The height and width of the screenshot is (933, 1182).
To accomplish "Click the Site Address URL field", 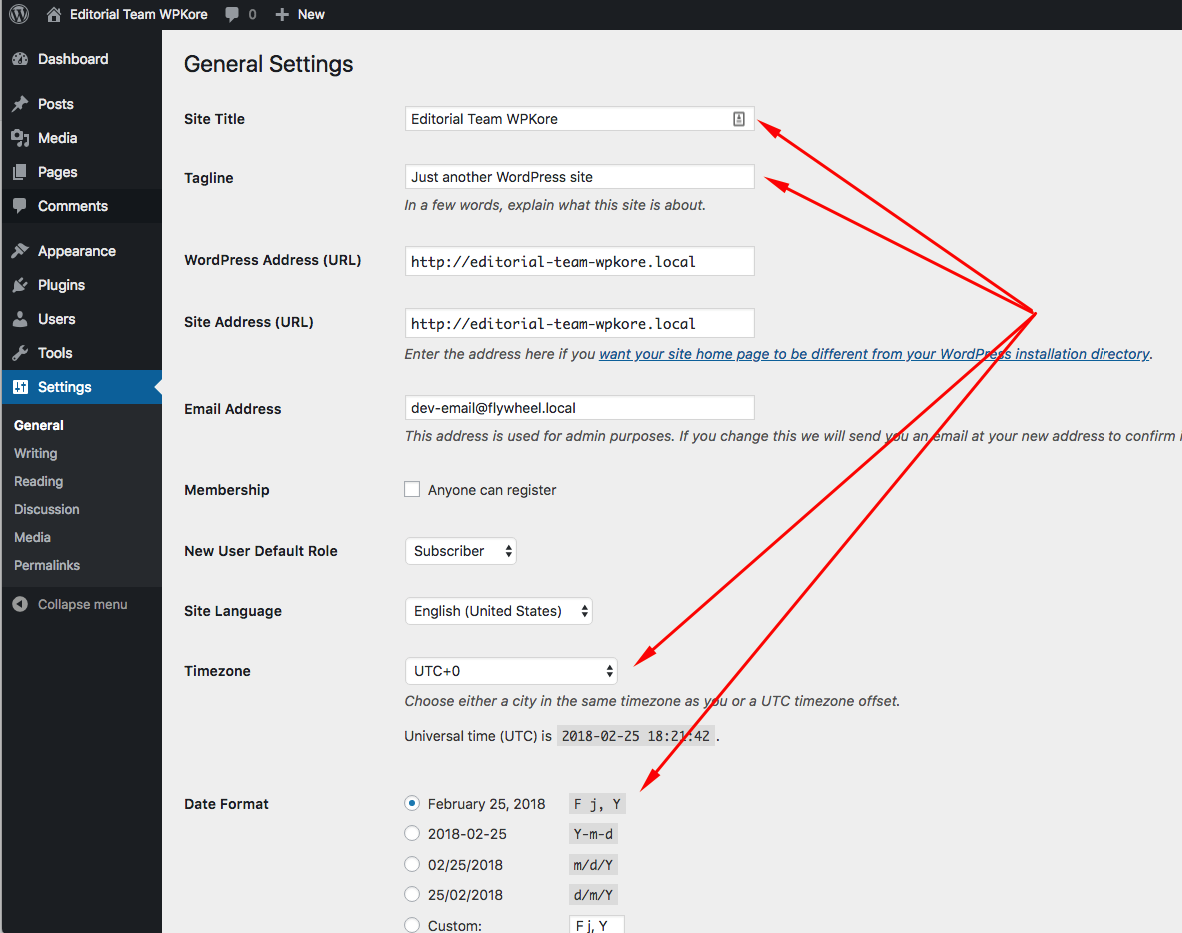I will [580, 323].
